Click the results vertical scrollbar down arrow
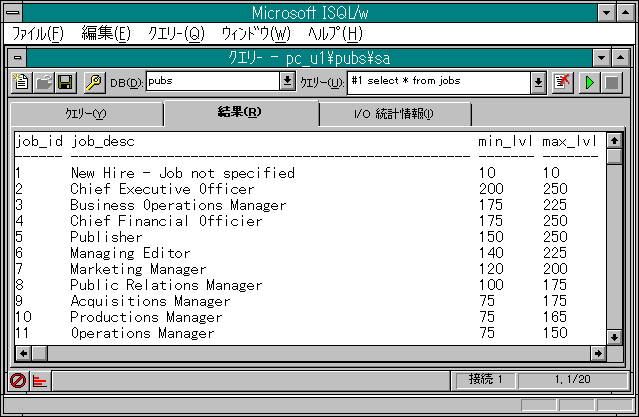 coord(614,337)
